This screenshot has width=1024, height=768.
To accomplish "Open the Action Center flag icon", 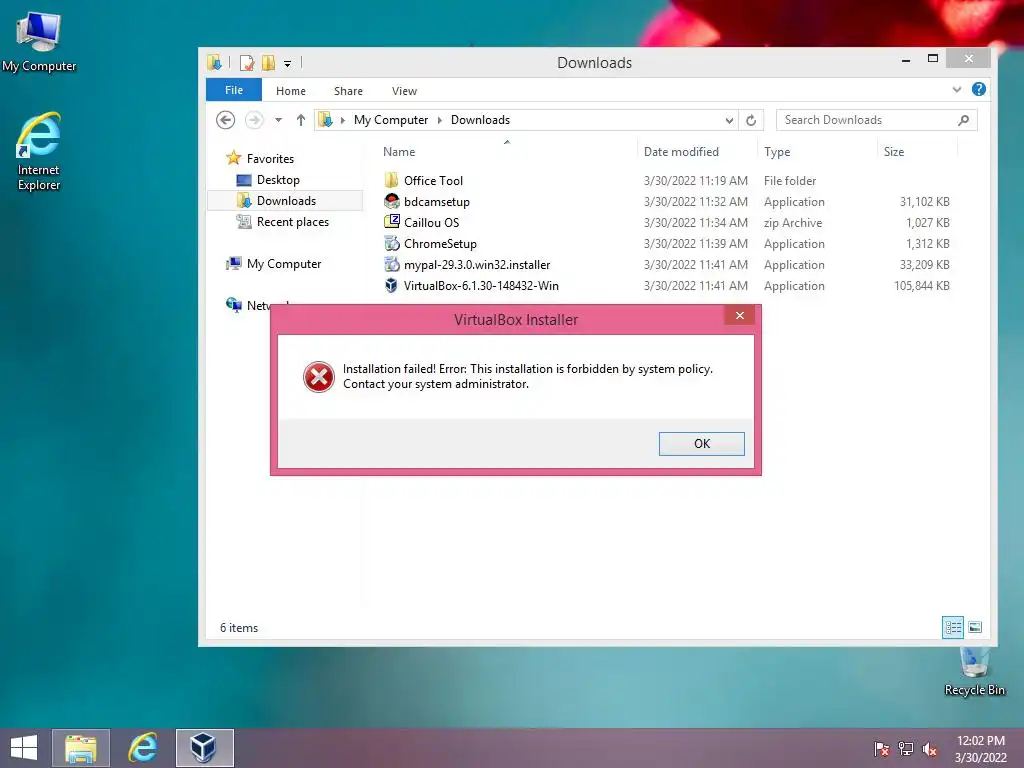I will coord(882,748).
